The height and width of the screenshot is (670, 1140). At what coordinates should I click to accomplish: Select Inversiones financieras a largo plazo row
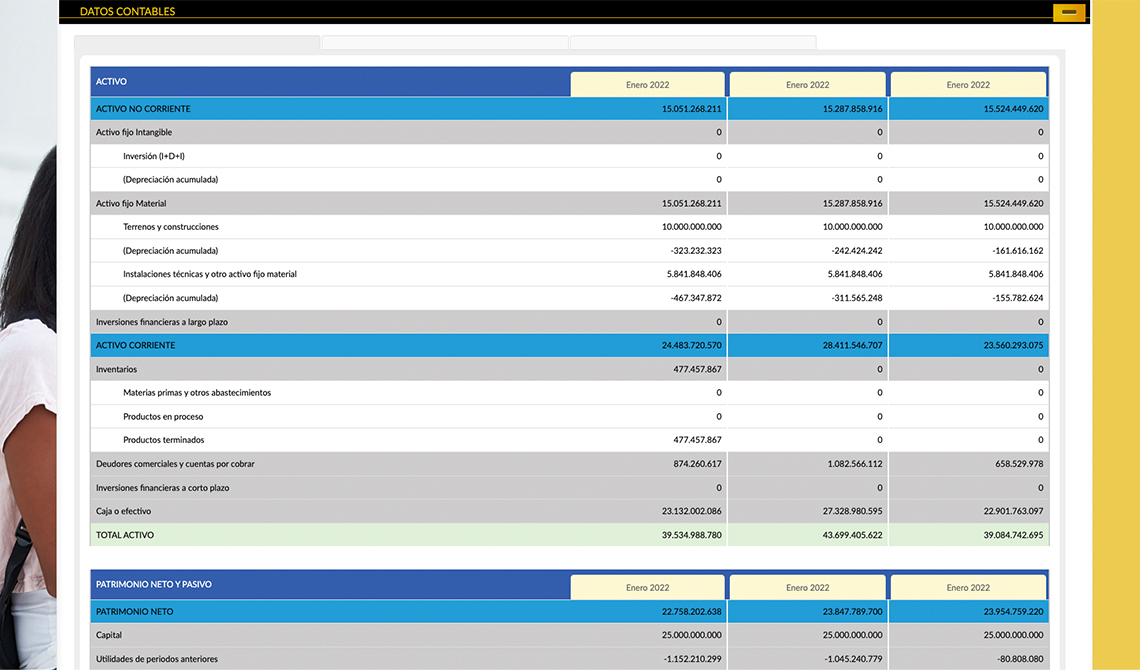pos(161,322)
